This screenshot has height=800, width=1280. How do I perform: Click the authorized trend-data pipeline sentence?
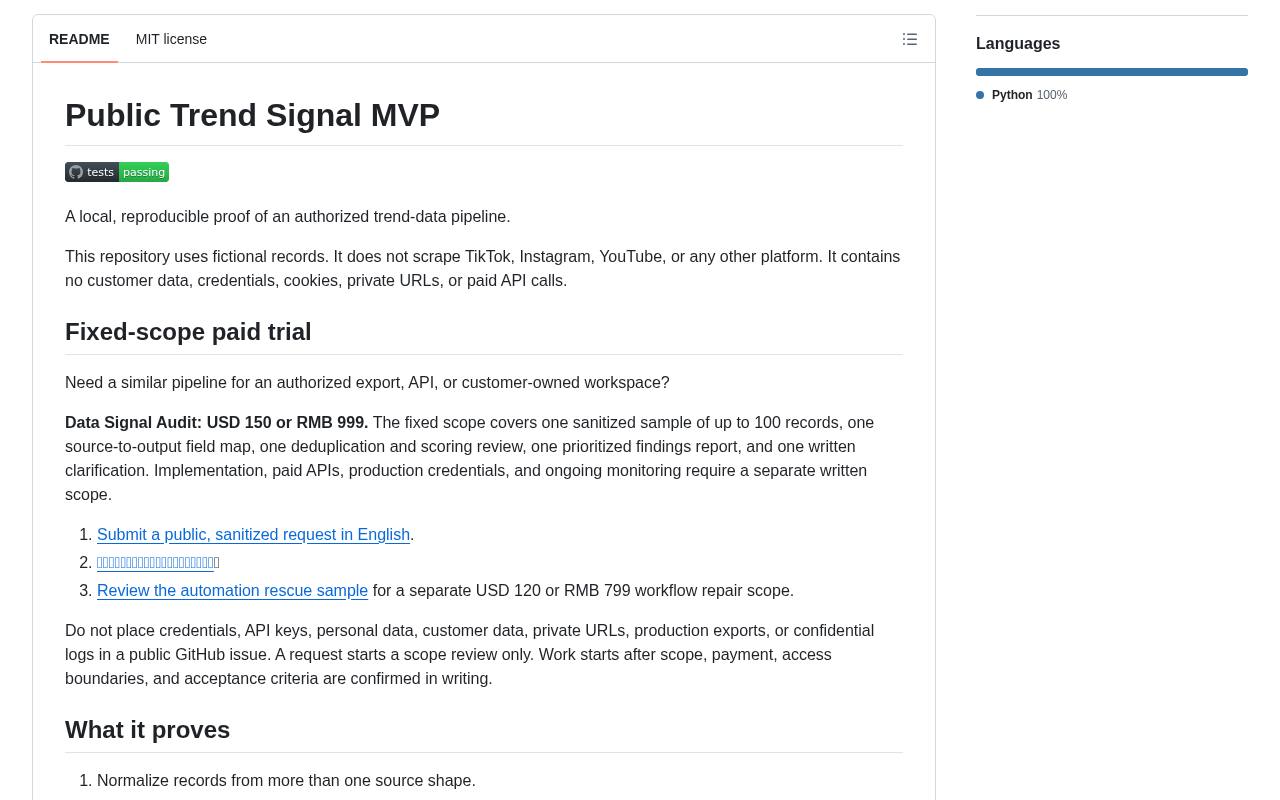287,217
